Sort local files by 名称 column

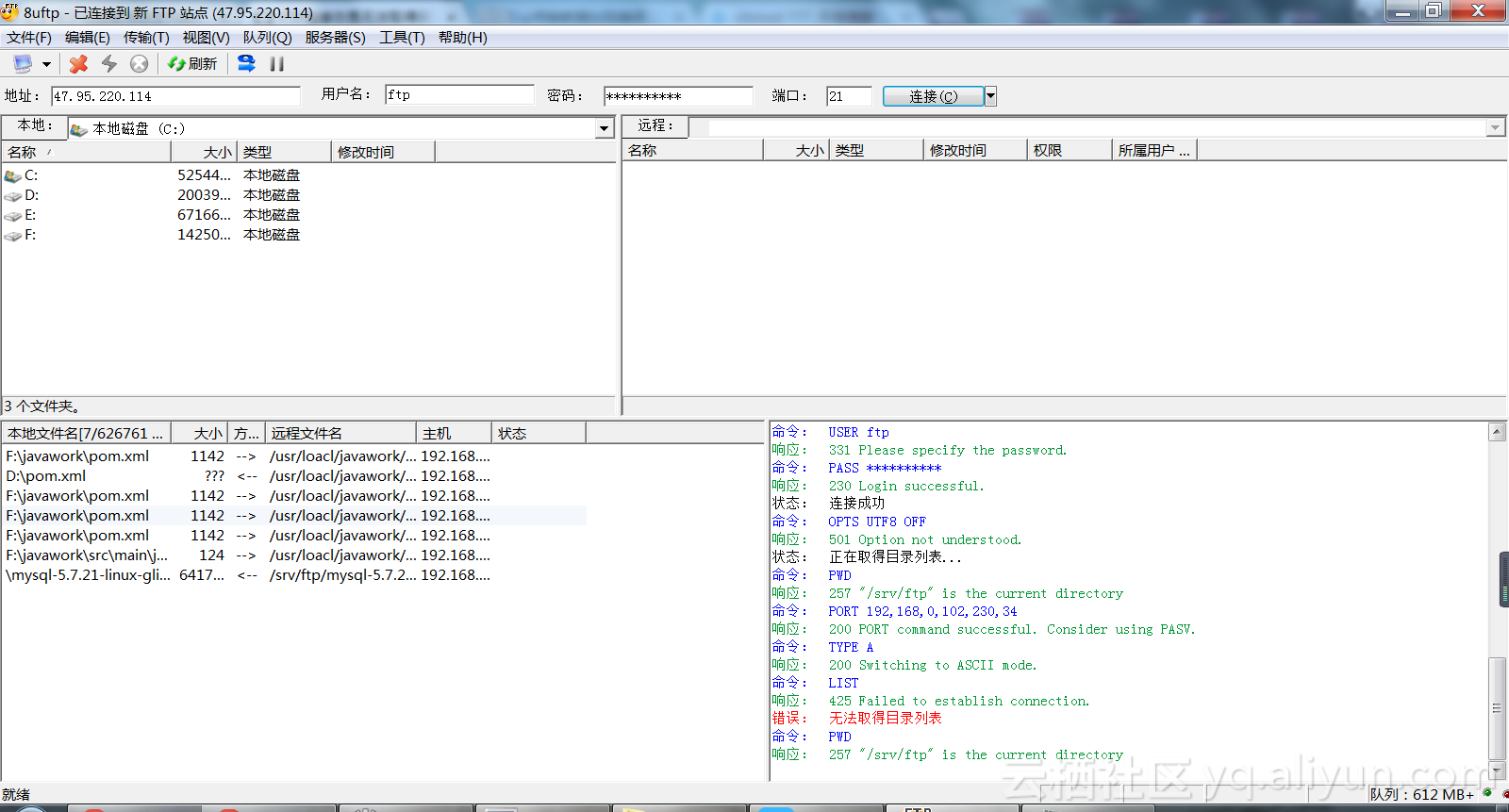[86, 152]
